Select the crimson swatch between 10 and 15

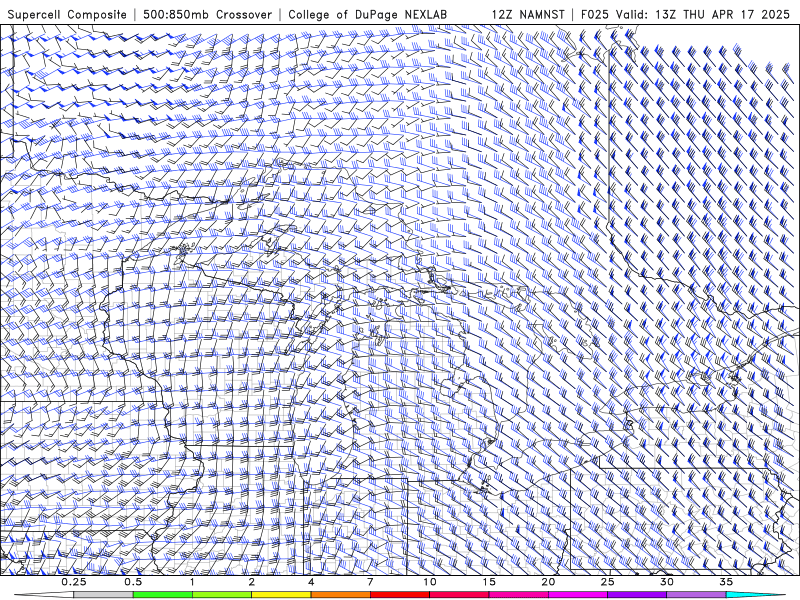(x=459, y=595)
